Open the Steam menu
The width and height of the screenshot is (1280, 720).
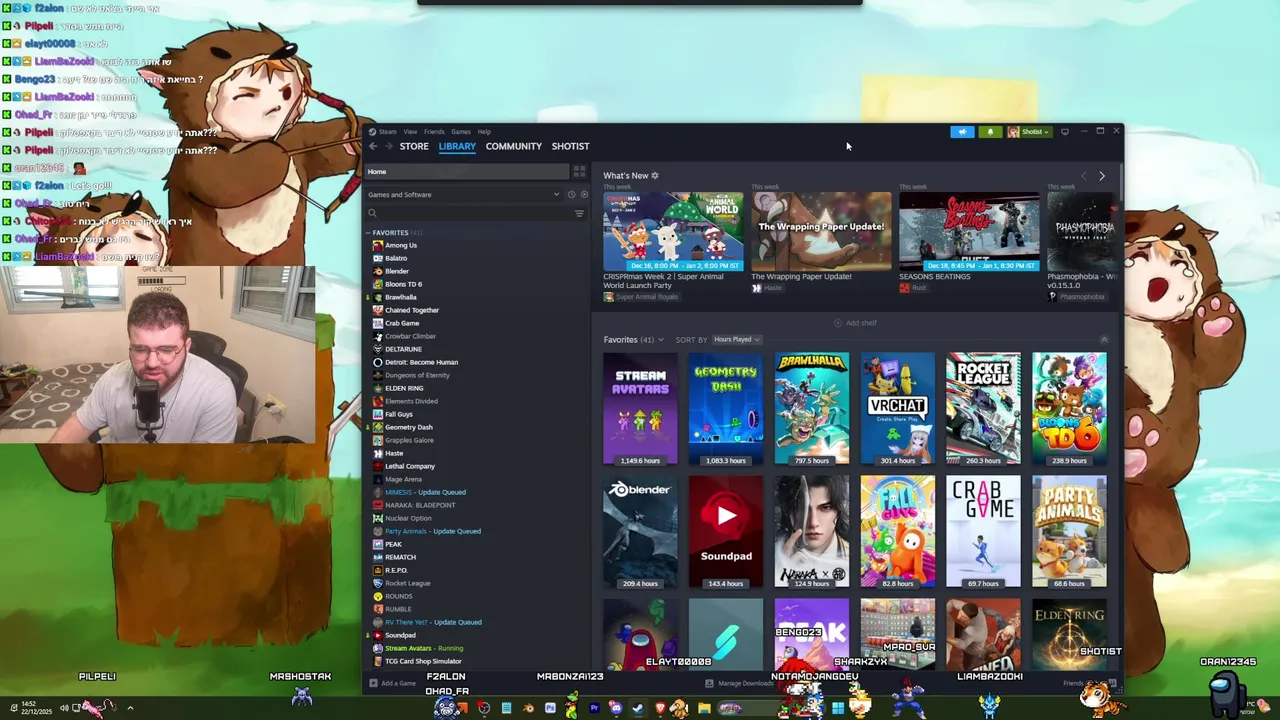pos(387,132)
